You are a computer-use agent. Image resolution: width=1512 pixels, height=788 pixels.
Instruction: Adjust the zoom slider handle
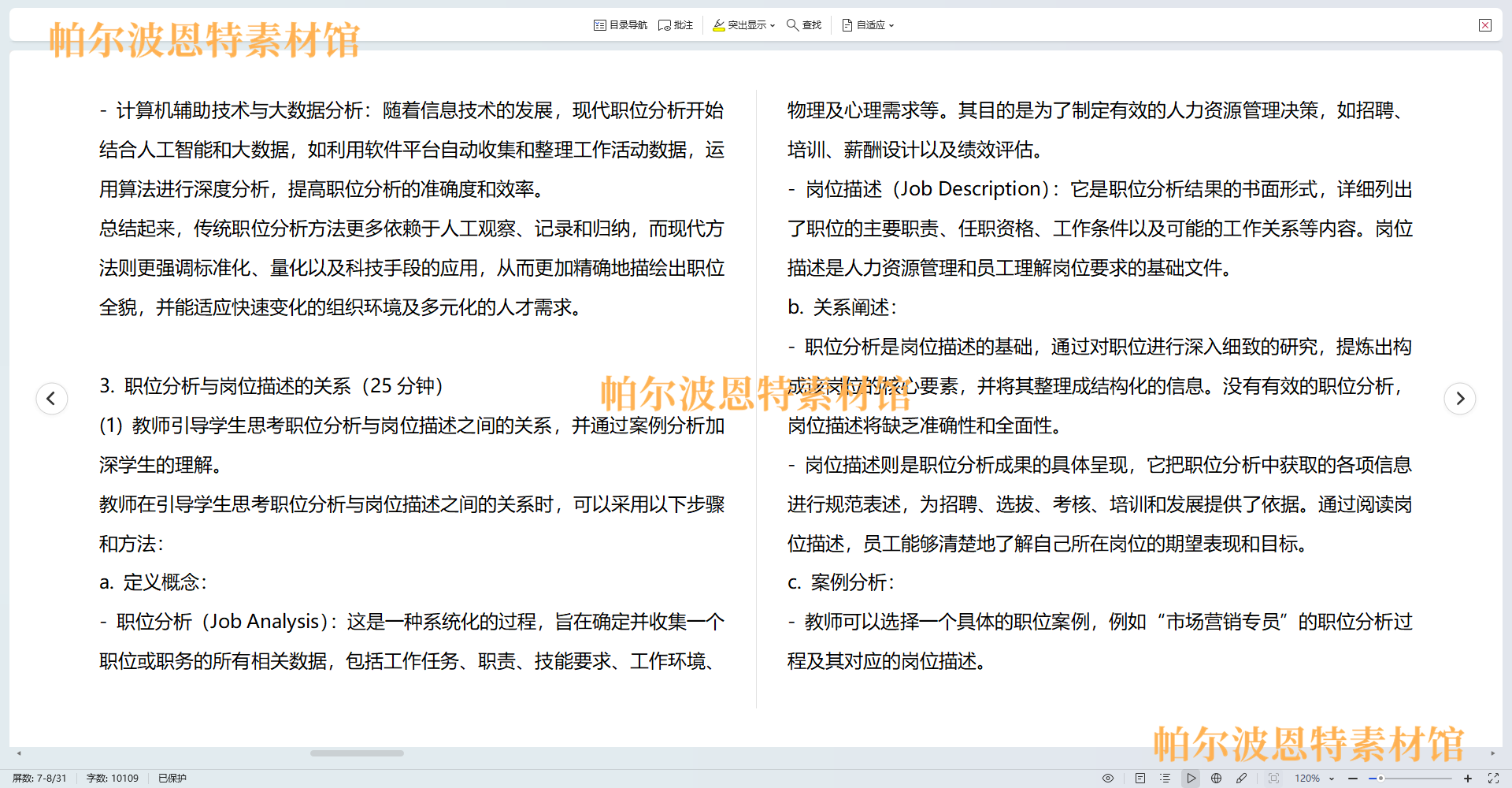tap(1380, 778)
